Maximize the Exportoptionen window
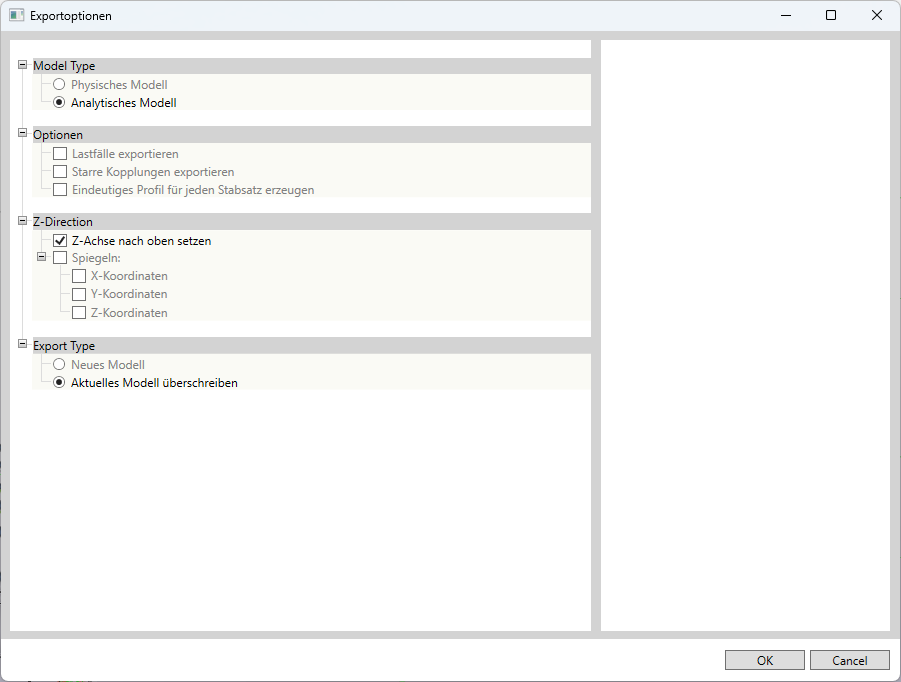This screenshot has height=682, width=901. point(831,16)
